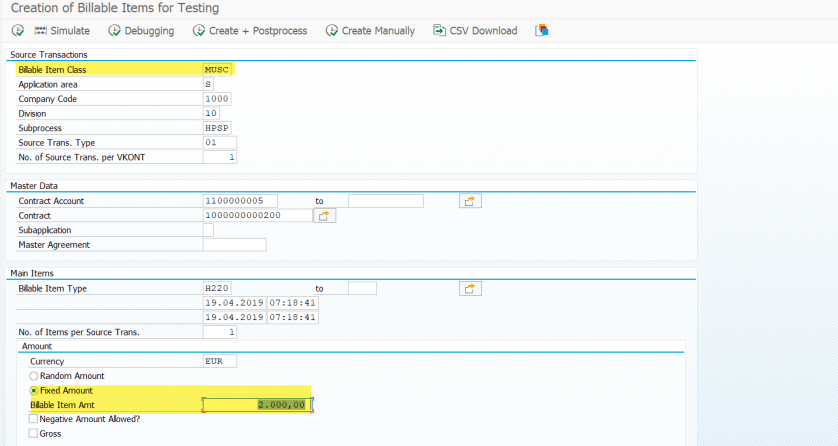Edit No. of Source Trans. per VKONT field
Viewport: 838px width, 446px height.
pos(220,157)
